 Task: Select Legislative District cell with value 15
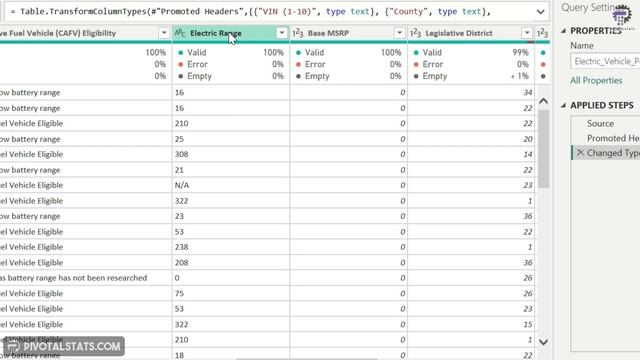(471, 324)
